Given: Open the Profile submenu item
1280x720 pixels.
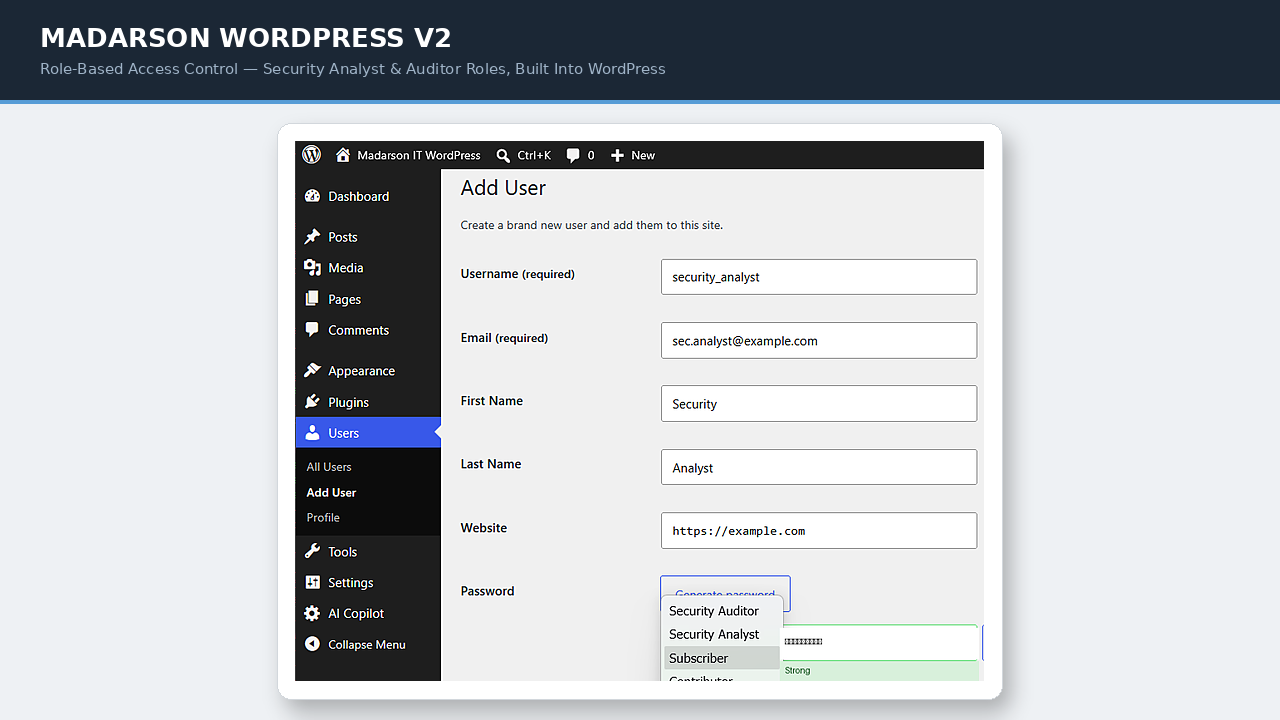Looking at the screenshot, I should click(x=323, y=518).
